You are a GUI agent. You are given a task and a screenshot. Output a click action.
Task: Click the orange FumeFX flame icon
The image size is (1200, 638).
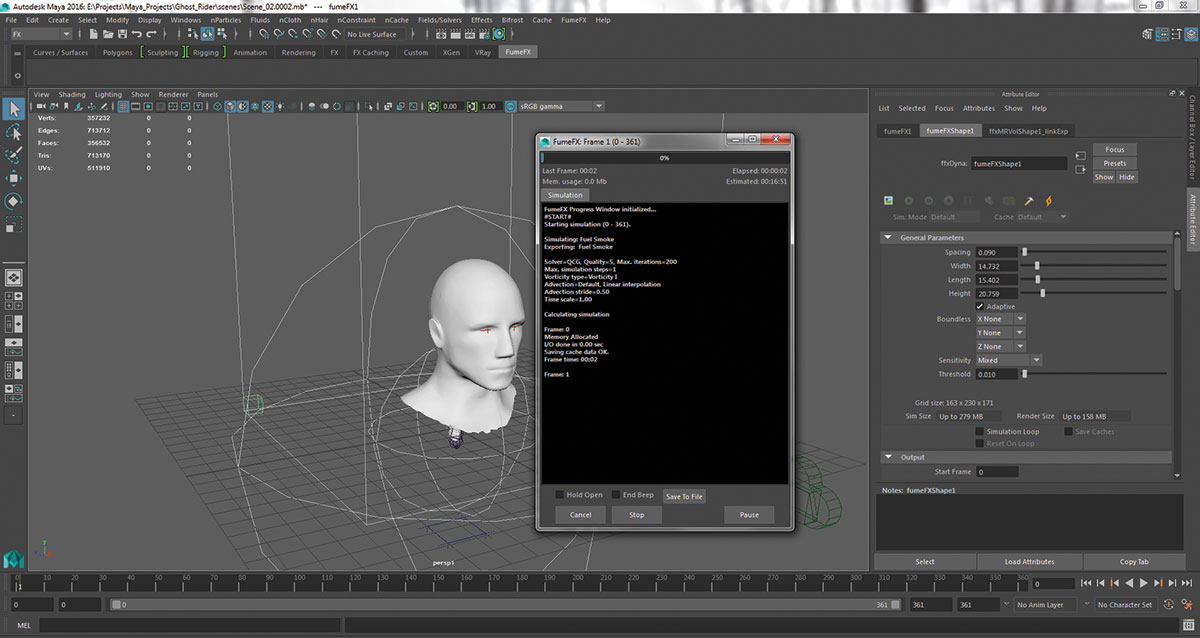point(1048,201)
